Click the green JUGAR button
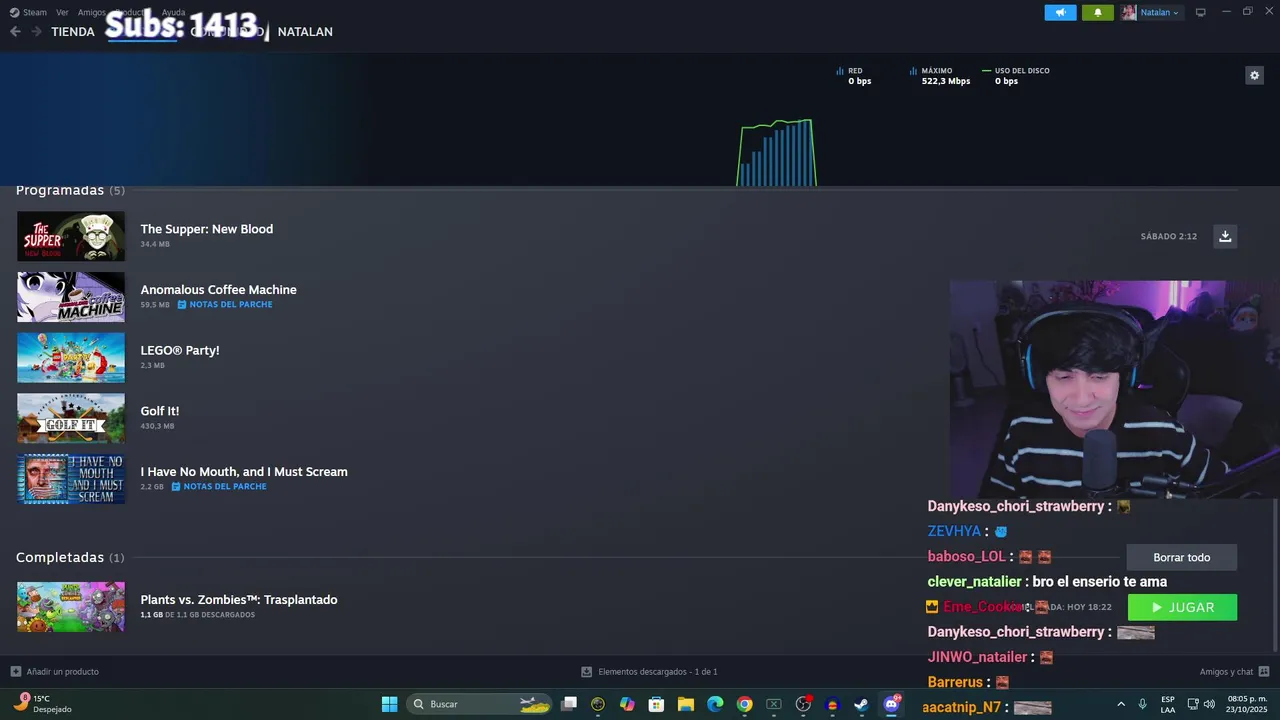Image resolution: width=1280 pixels, height=720 pixels. point(1182,607)
